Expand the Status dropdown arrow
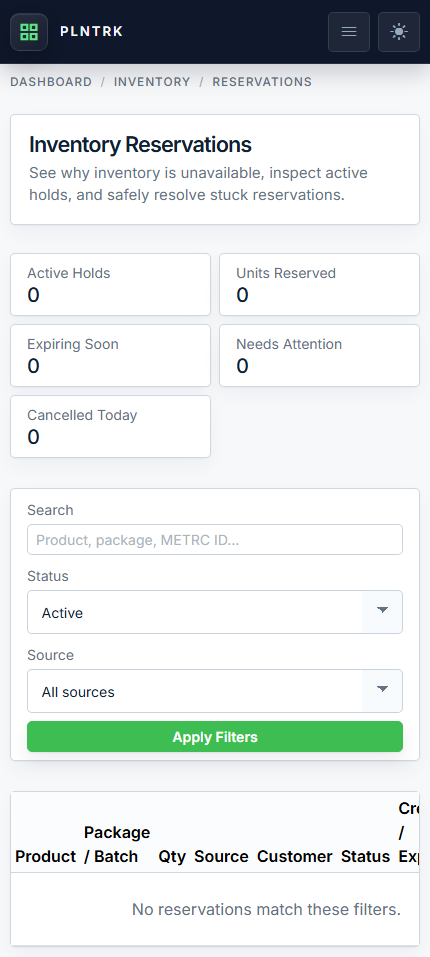This screenshot has width=430, height=957. [x=382, y=612]
